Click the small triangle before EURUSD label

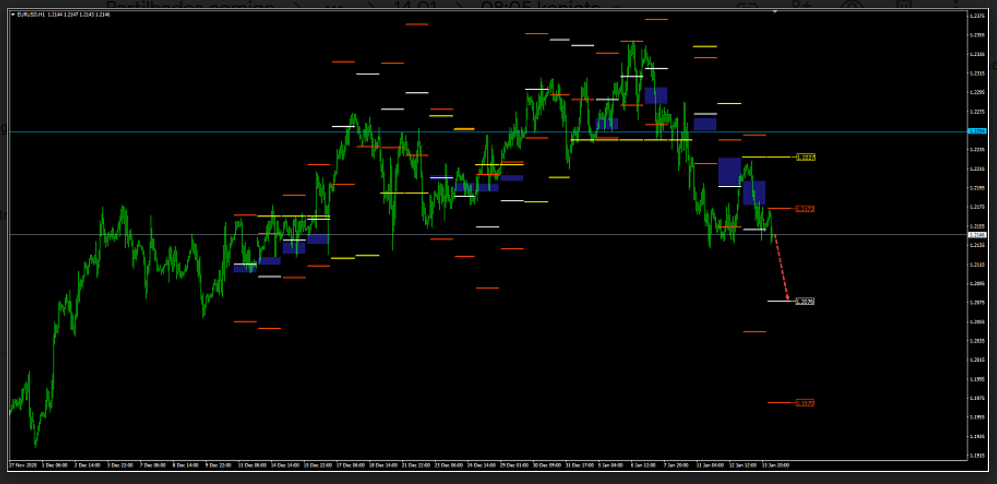(12, 15)
